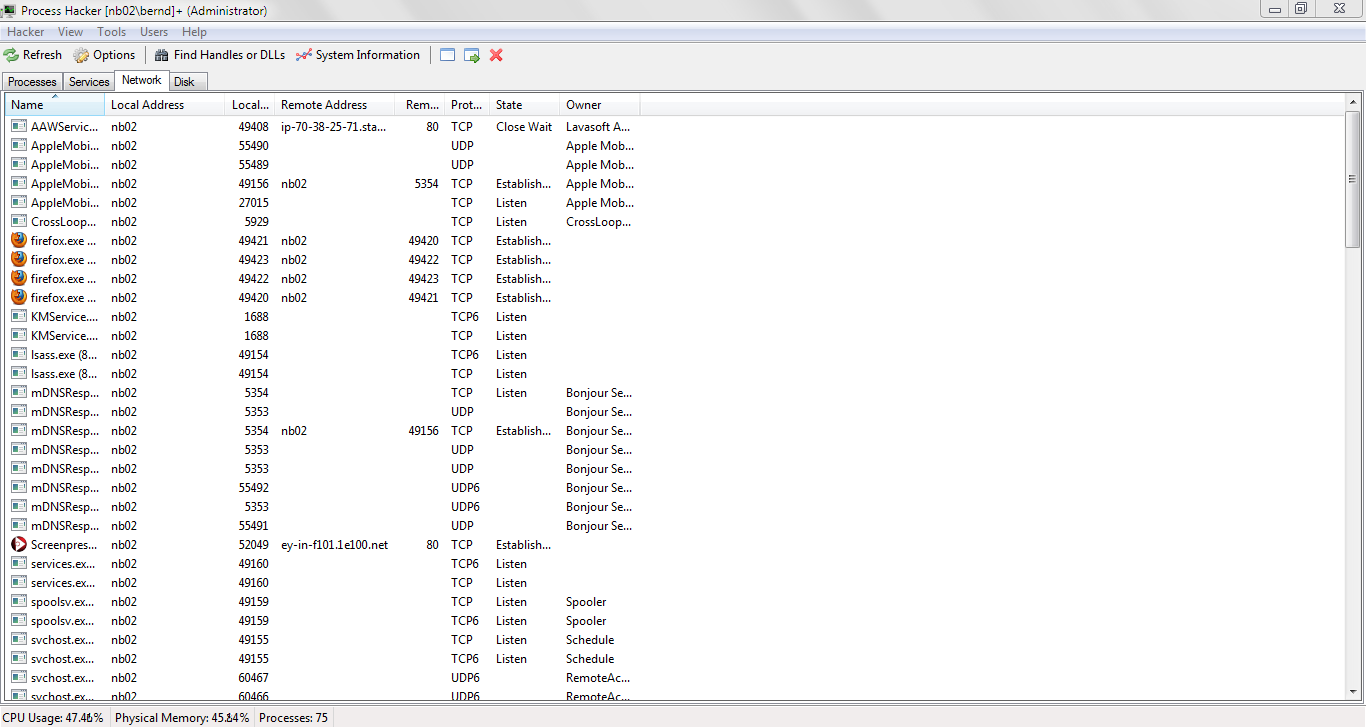Click the Find Window toolbar icon
Viewport: 1366px width, 728px height.
tap(447, 55)
